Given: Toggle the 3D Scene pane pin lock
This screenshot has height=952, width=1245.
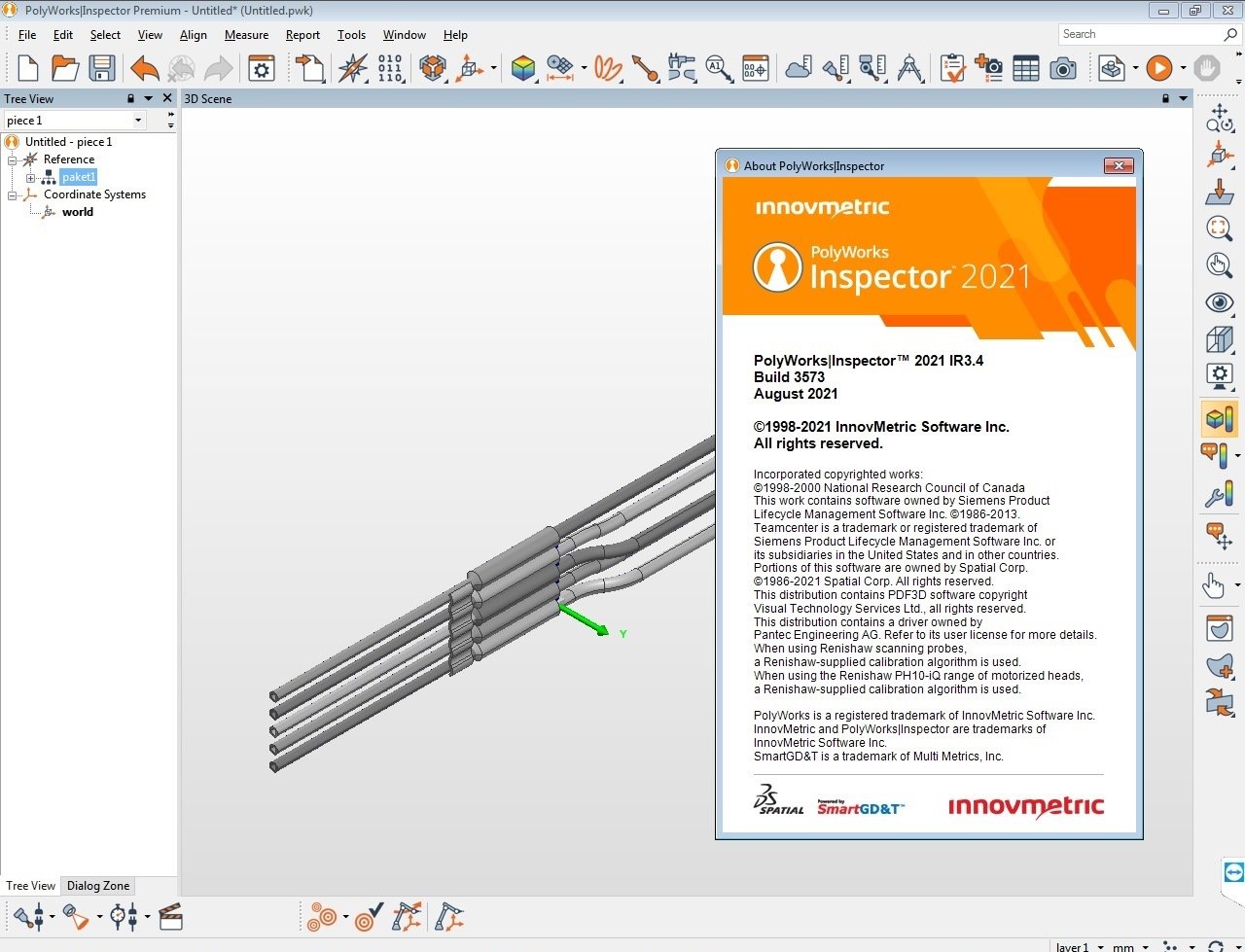Looking at the screenshot, I should tap(1165, 98).
